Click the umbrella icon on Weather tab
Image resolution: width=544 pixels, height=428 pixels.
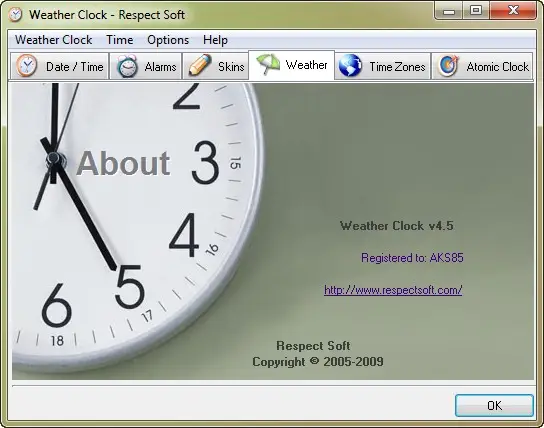tap(268, 64)
